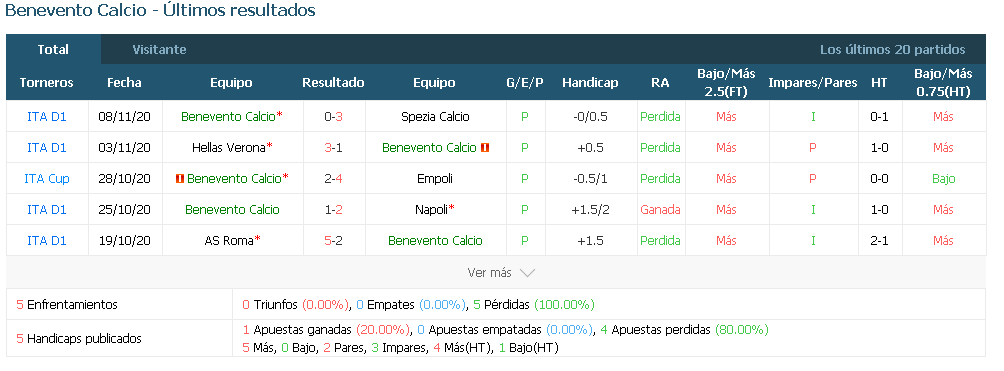Screen dimensions: 1004x371
Task: Open the Spezia Calcio team link
Action: pyautogui.click(x=435, y=117)
